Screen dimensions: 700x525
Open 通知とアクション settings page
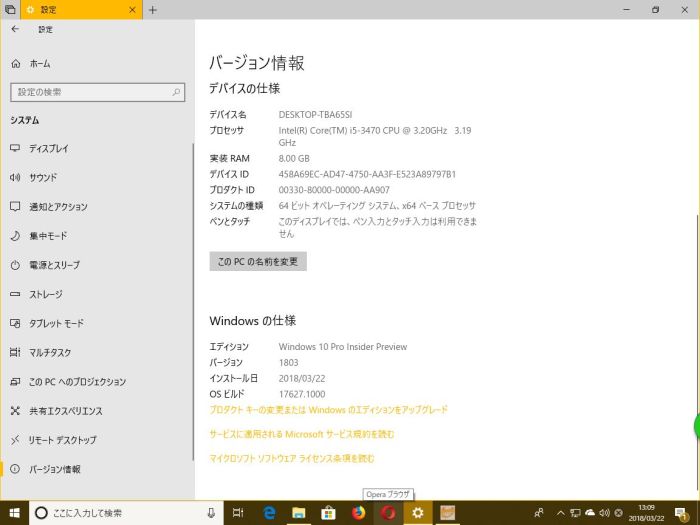(x=58, y=207)
